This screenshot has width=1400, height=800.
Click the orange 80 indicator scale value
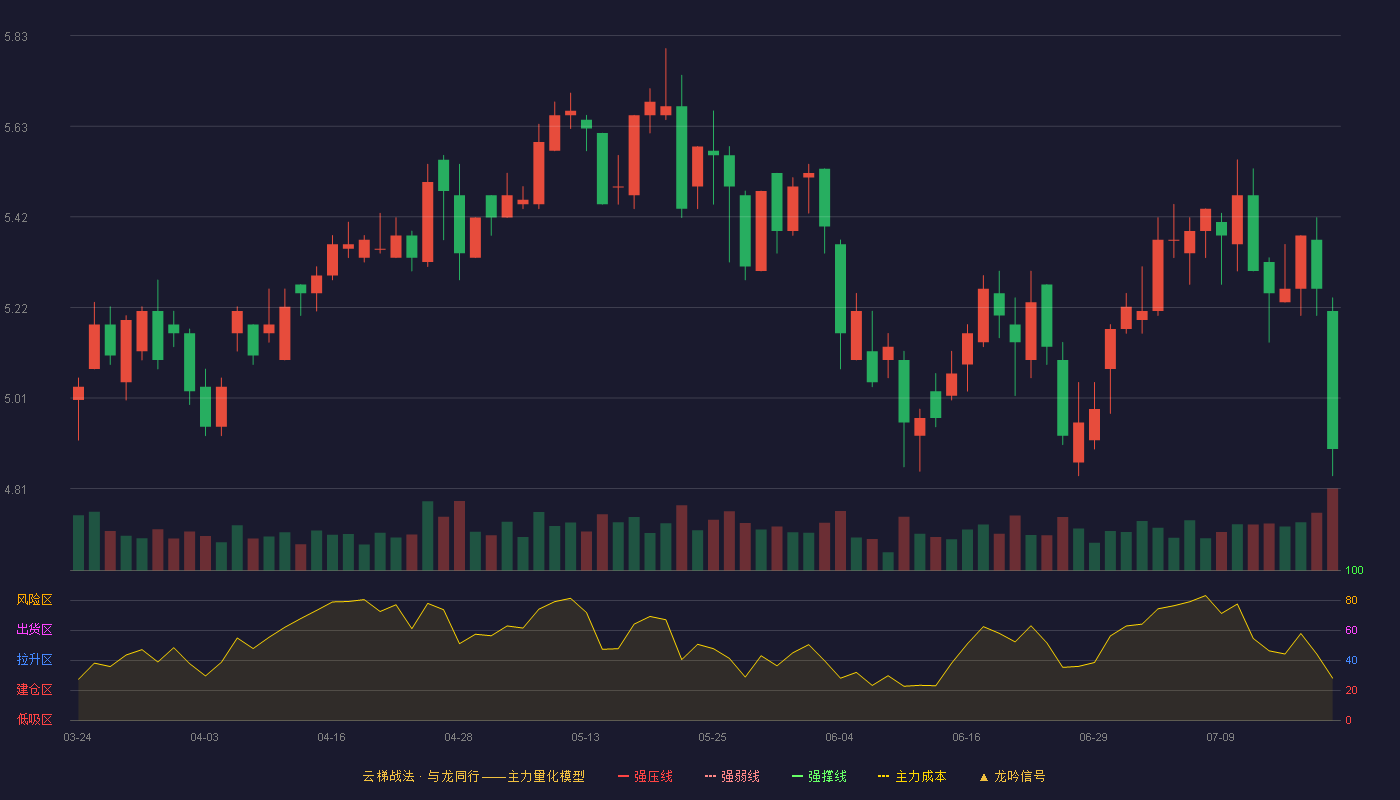pos(1351,600)
